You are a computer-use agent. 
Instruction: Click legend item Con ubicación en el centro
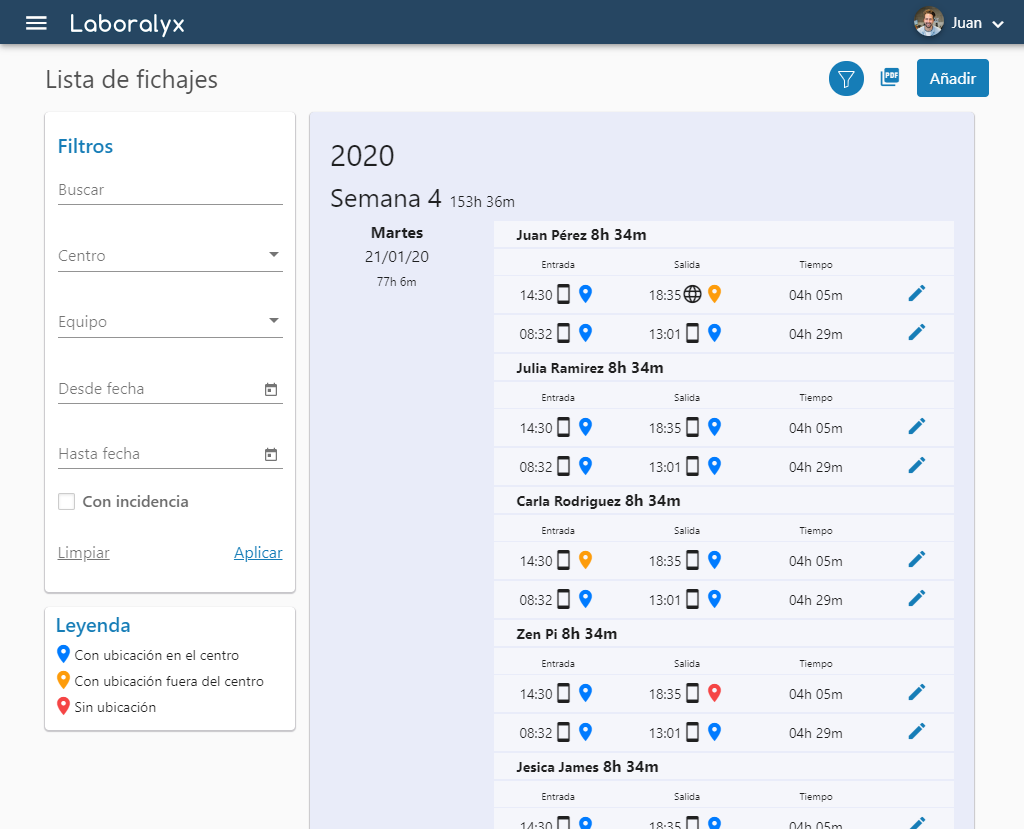coord(148,655)
